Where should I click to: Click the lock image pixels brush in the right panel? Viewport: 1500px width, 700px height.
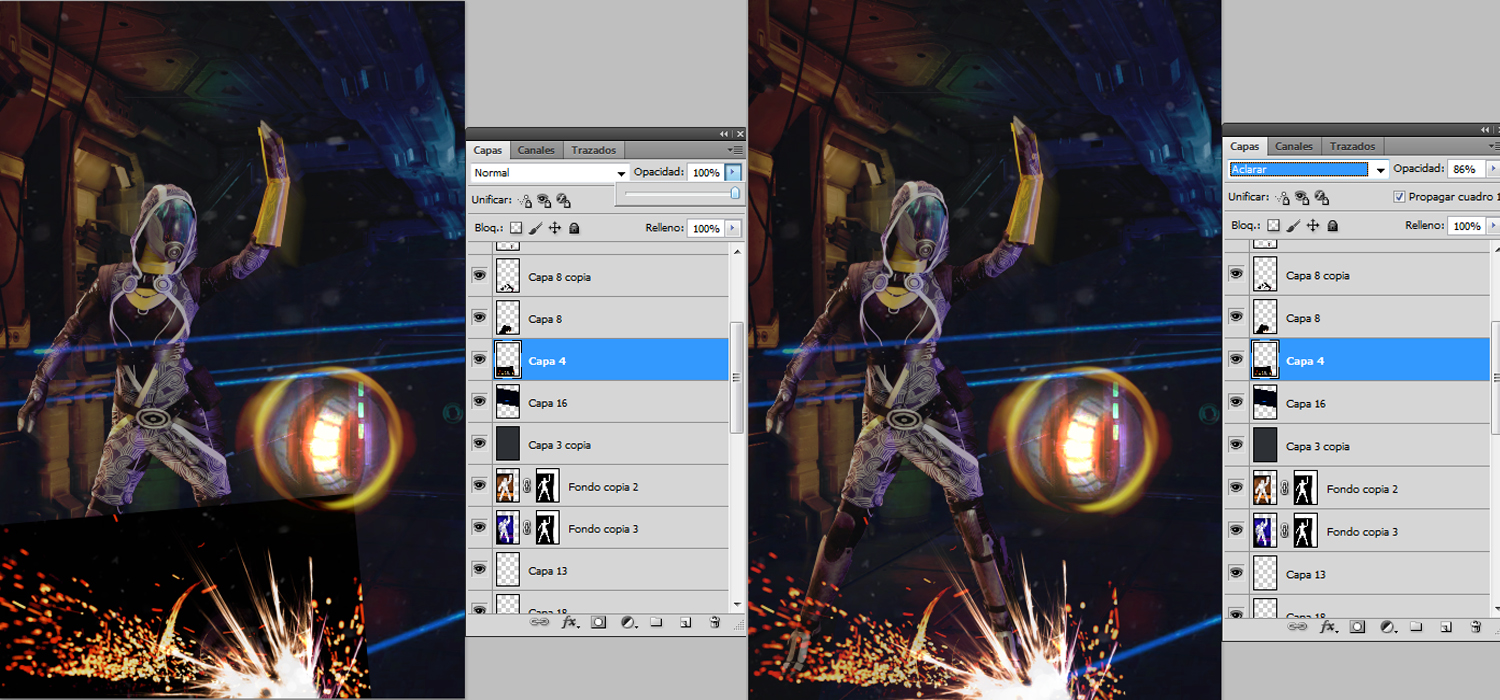[x=1294, y=226]
